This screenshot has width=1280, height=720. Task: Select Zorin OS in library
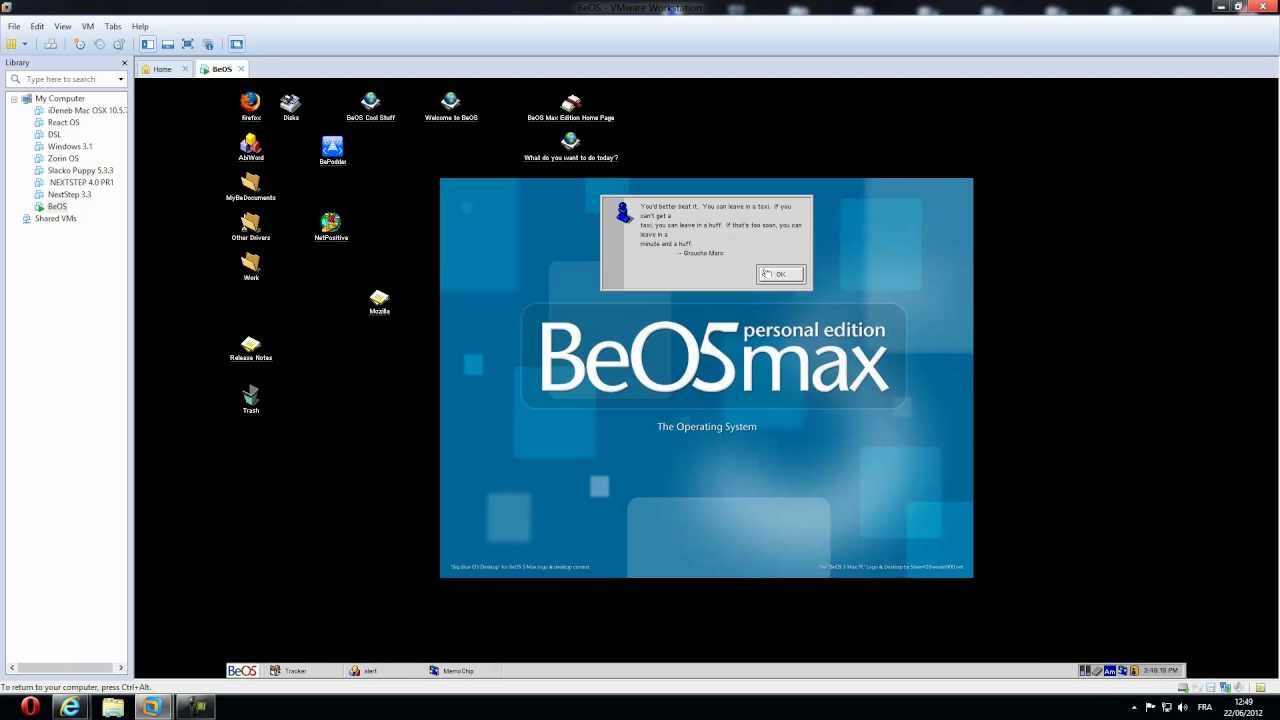tap(63, 158)
